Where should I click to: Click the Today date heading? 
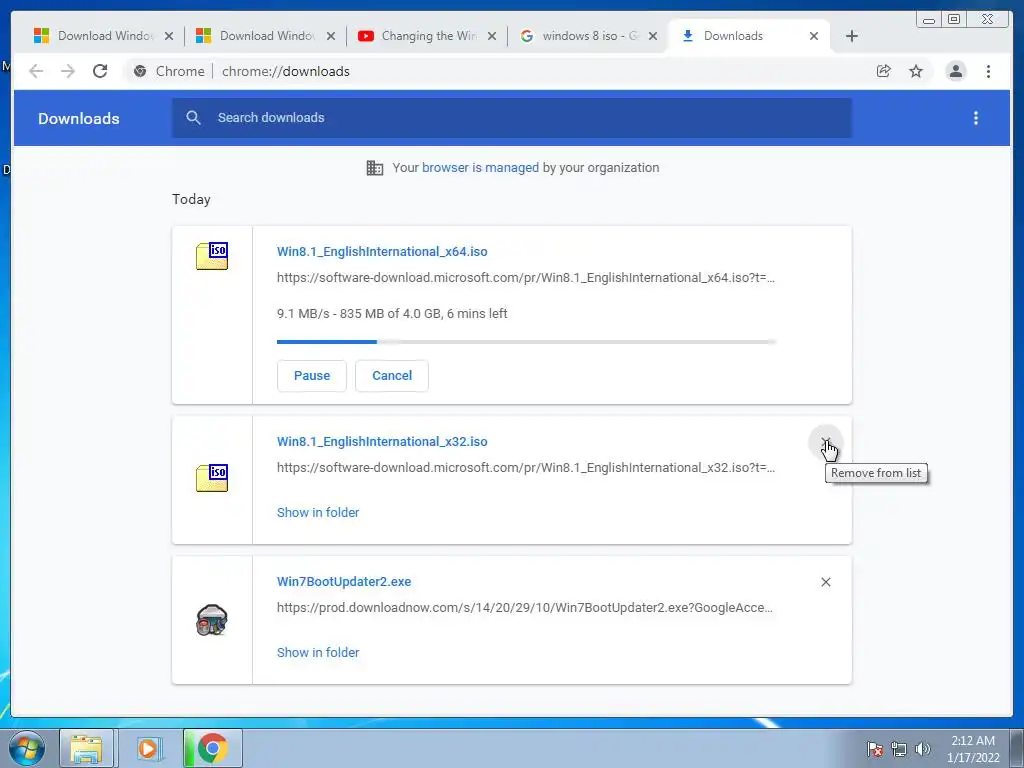pyautogui.click(x=191, y=199)
